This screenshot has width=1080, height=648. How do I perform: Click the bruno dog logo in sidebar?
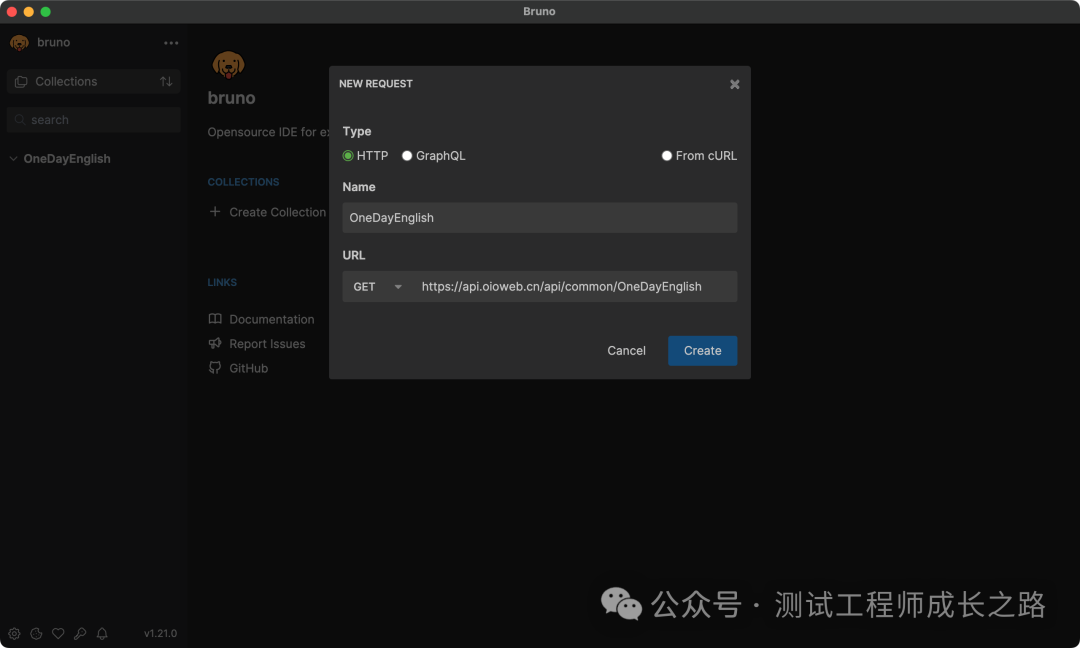(19, 43)
